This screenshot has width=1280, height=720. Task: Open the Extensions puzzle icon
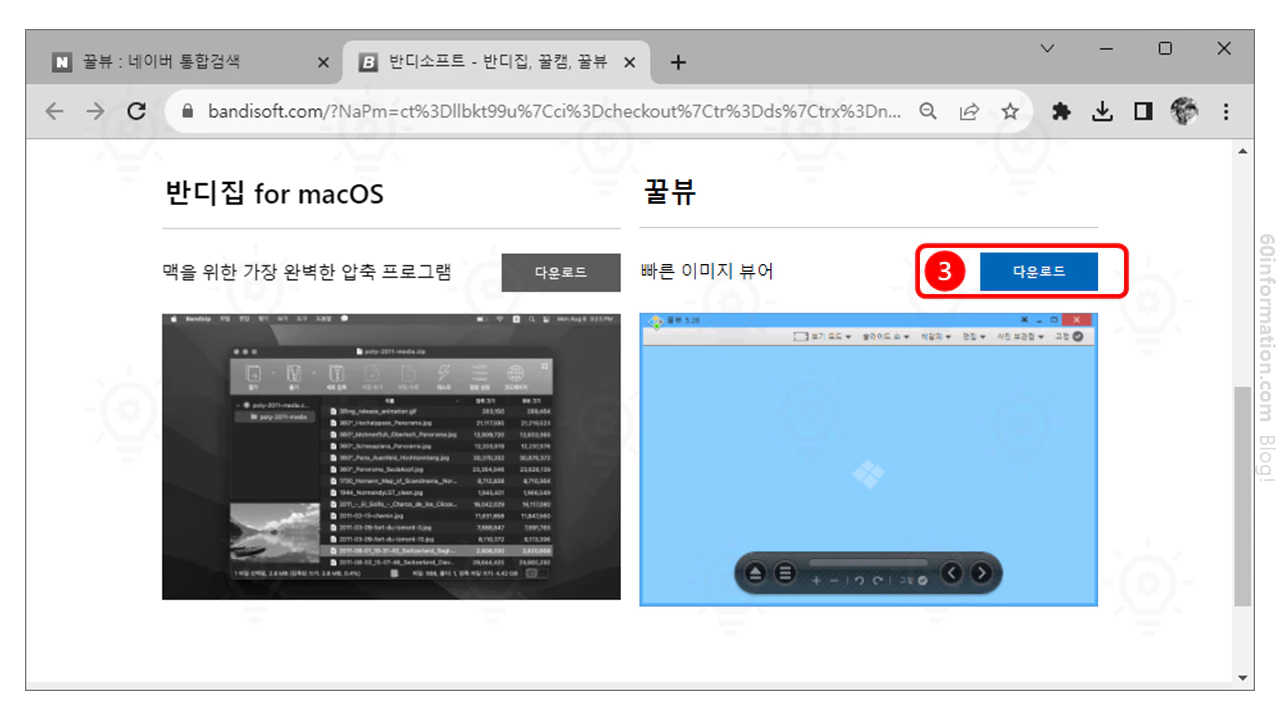point(1061,111)
